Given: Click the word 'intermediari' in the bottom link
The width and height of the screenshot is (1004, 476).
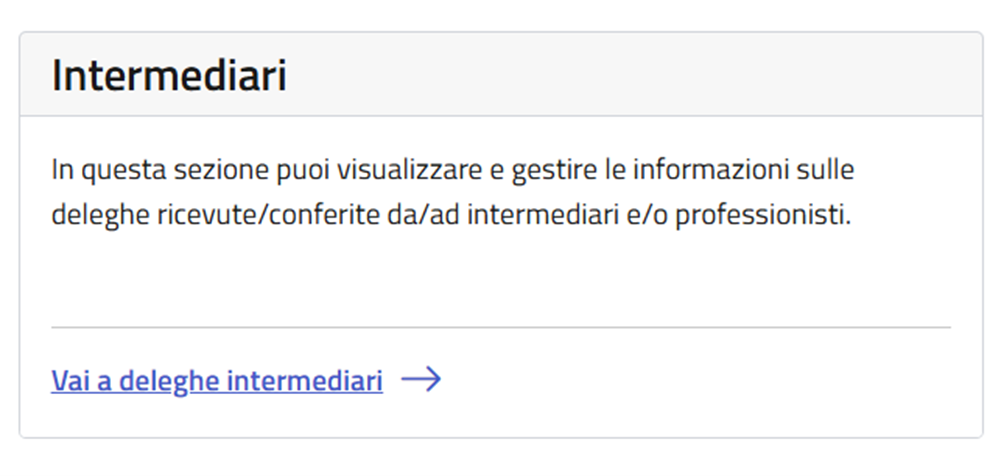Looking at the screenshot, I should (x=305, y=381).
